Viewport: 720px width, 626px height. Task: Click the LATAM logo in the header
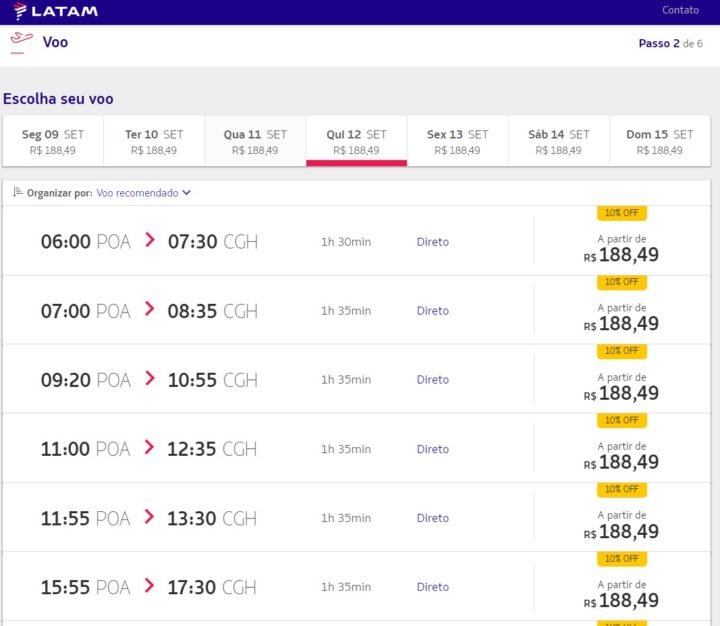coord(56,11)
